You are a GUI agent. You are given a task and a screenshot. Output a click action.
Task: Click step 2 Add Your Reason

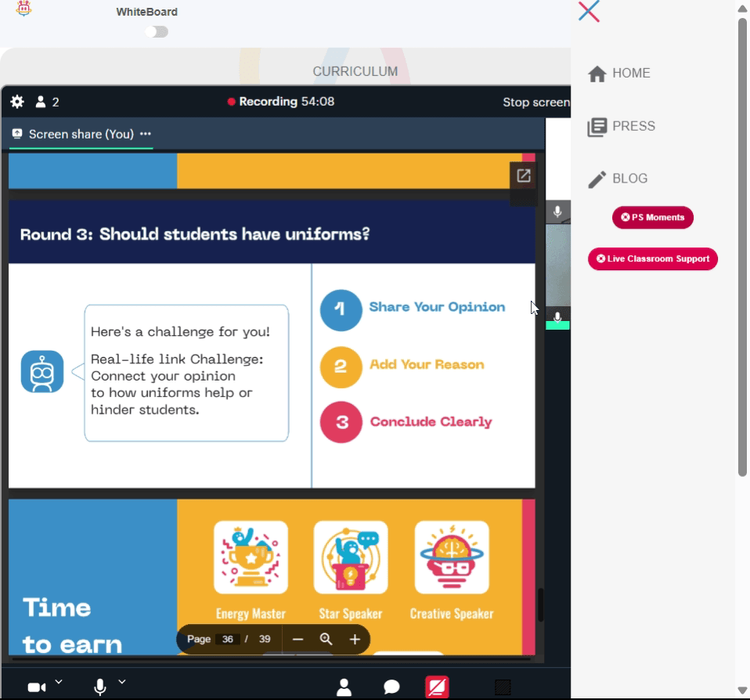(402, 366)
